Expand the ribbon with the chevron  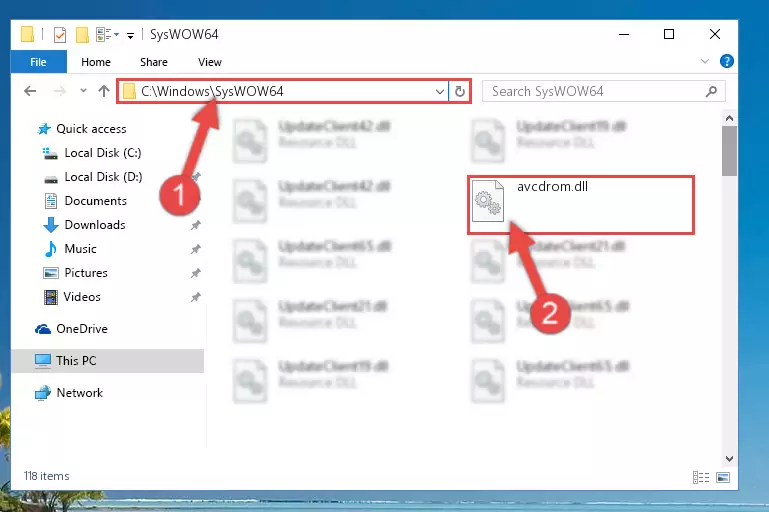[705, 61]
